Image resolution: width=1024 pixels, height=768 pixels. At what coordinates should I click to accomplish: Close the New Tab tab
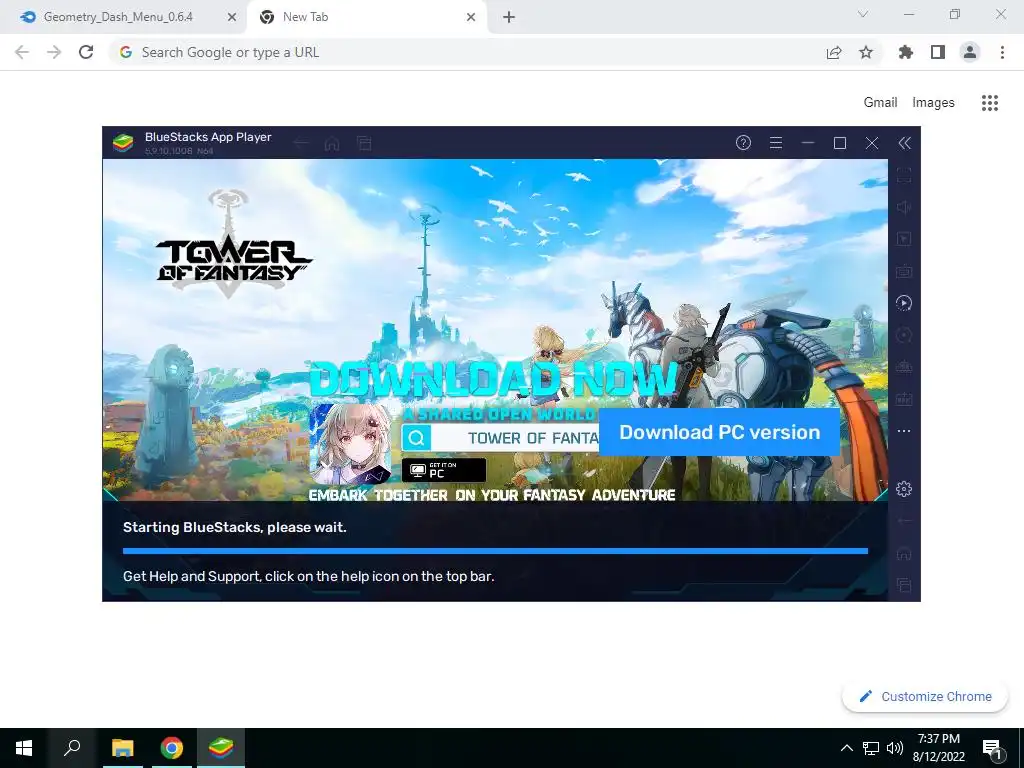(x=471, y=18)
